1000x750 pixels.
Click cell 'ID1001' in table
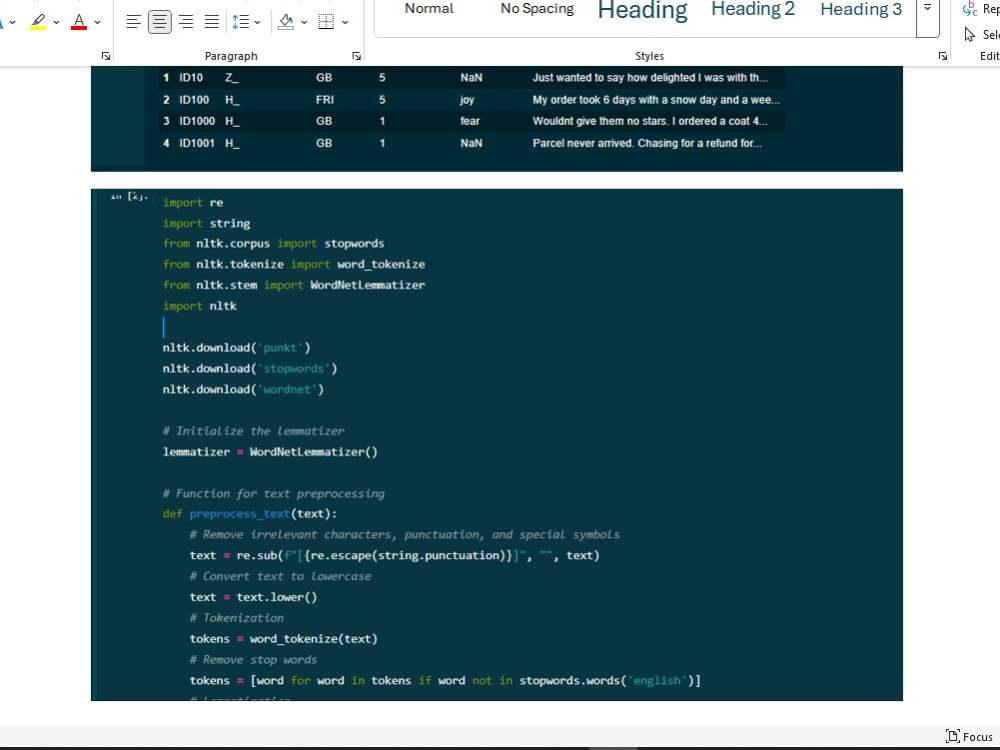point(197,143)
